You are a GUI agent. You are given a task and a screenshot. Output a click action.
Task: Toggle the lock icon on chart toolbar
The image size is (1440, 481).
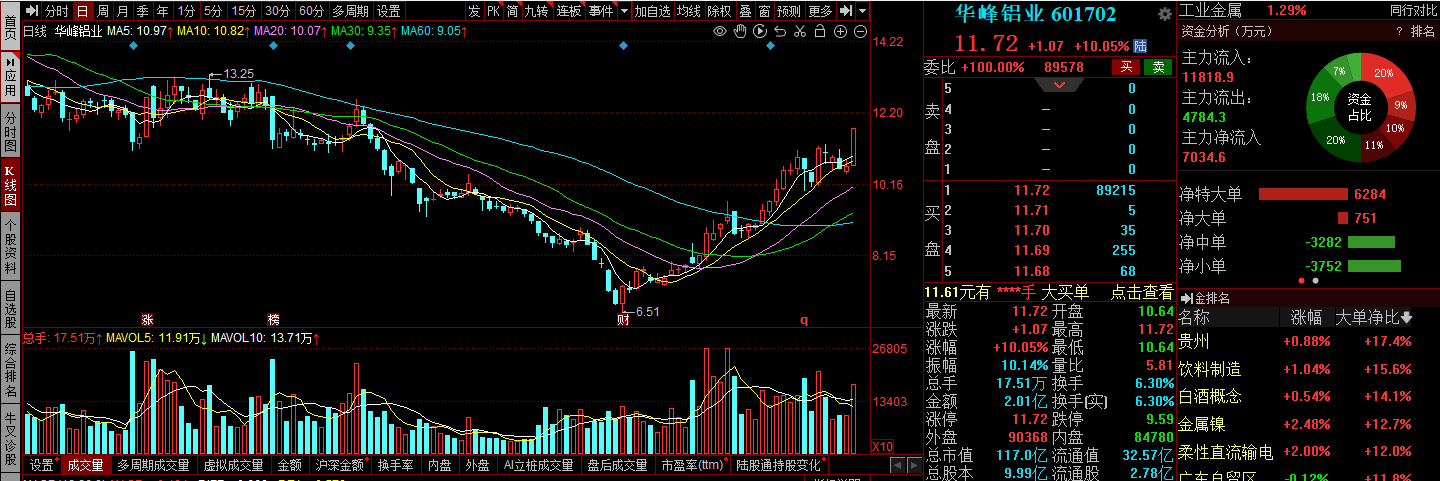[819, 32]
